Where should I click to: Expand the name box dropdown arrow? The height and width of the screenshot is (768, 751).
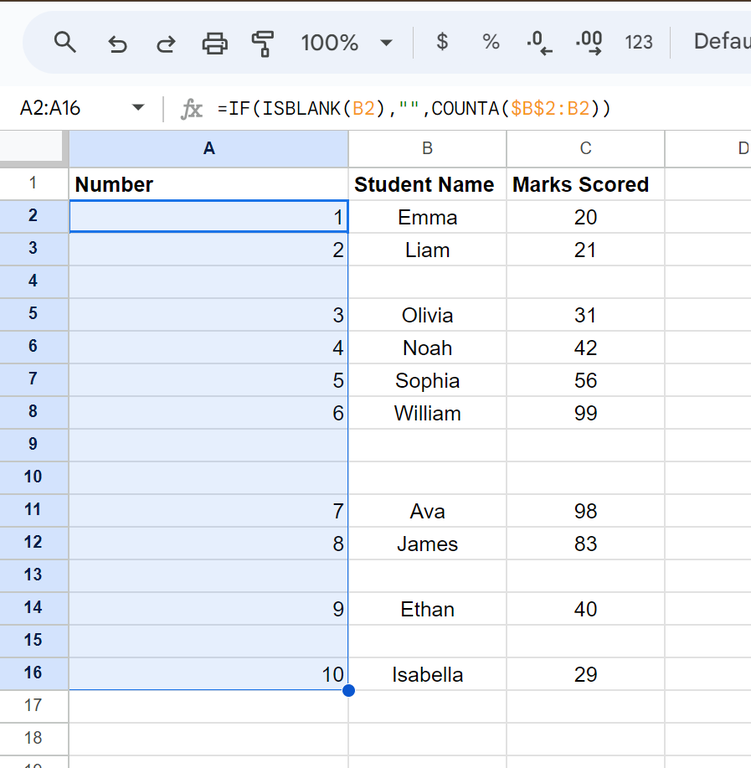click(137, 109)
